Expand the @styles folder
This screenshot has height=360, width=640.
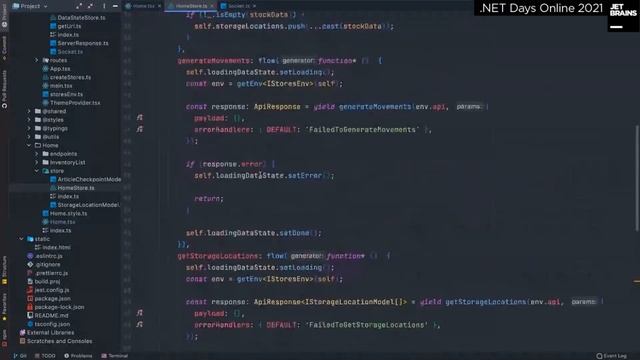[x=29, y=120]
